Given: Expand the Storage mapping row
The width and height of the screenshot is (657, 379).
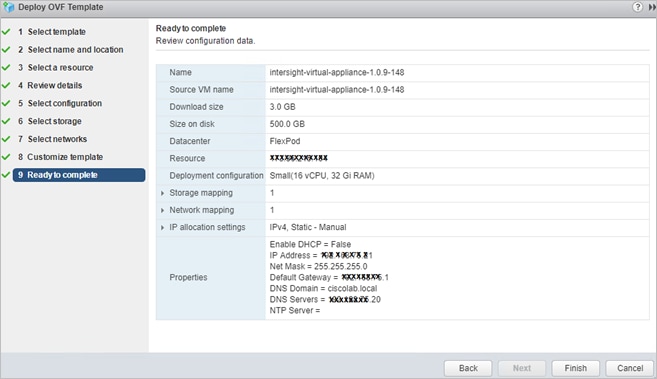Looking at the screenshot, I should click(163, 193).
